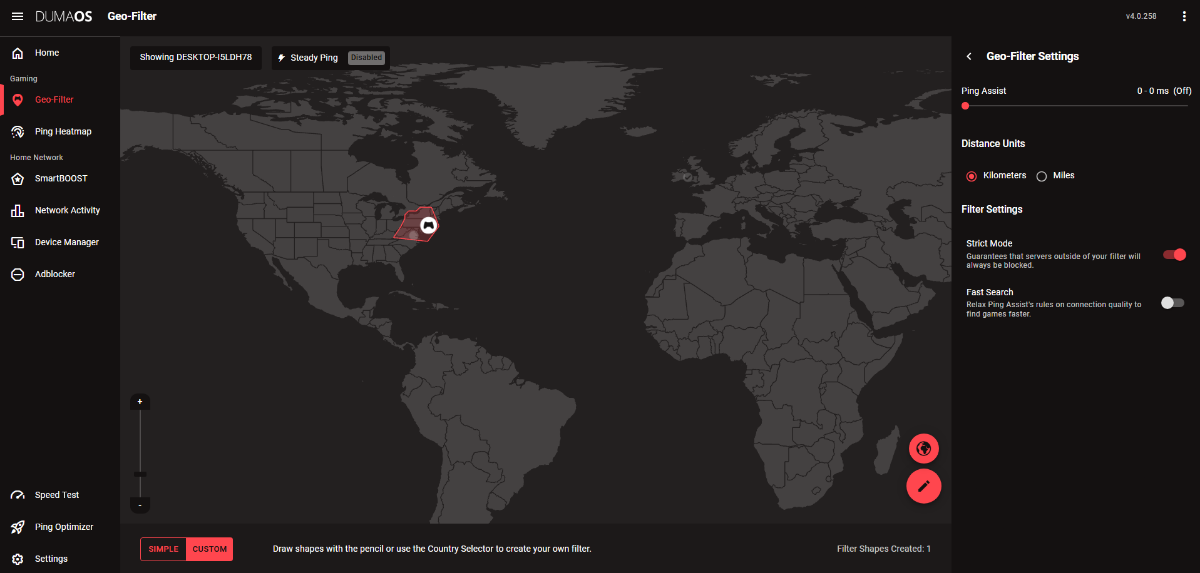Click the Distance Units heading
The image size is (1200, 573).
[993, 144]
